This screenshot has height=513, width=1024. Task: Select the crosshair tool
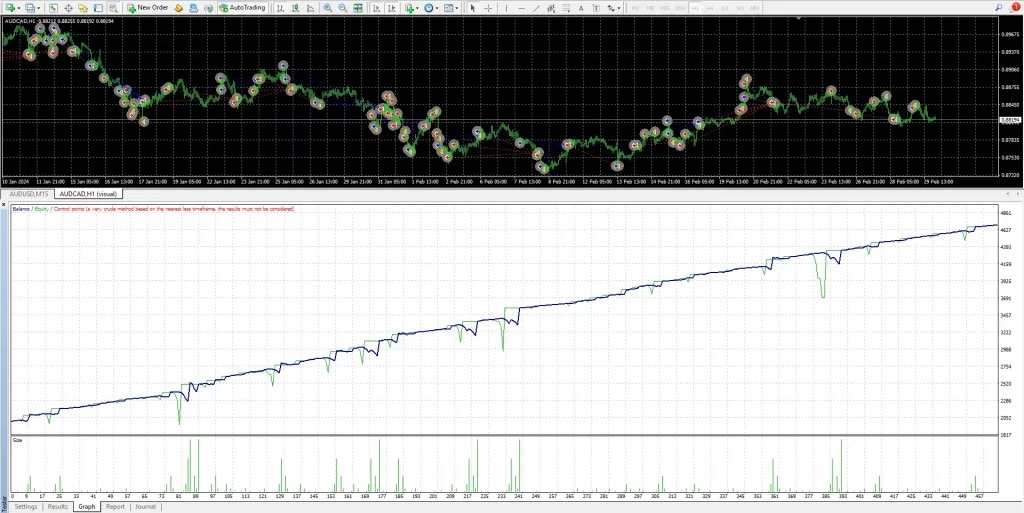point(487,7)
